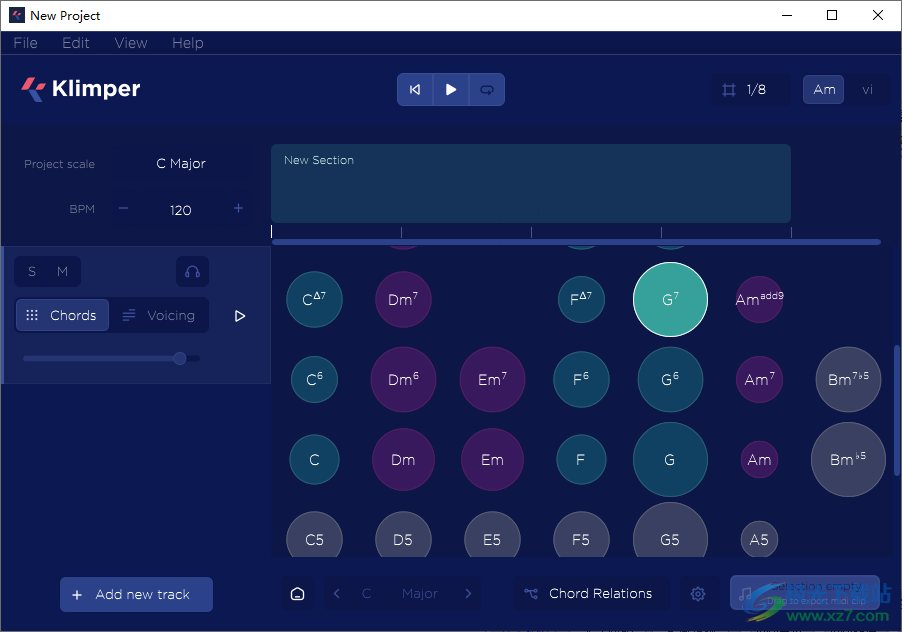The height and width of the screenshot is (632, 902).
Task: Switch to the Voicing tab
Action: [x=159, y=316]
